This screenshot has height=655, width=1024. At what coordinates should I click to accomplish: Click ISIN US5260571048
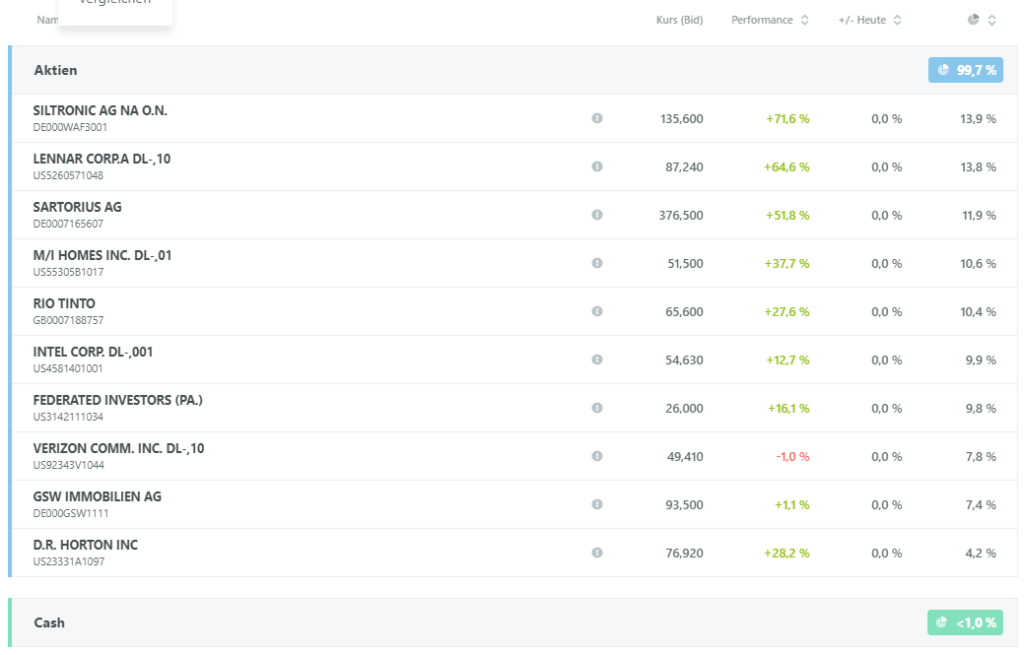(x=68, y=176)
